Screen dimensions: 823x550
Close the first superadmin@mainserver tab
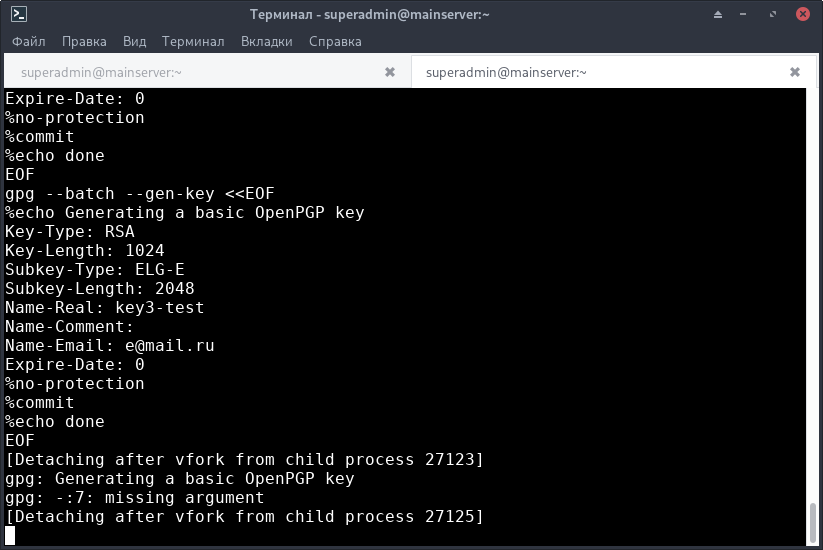(x=390, y=72)
